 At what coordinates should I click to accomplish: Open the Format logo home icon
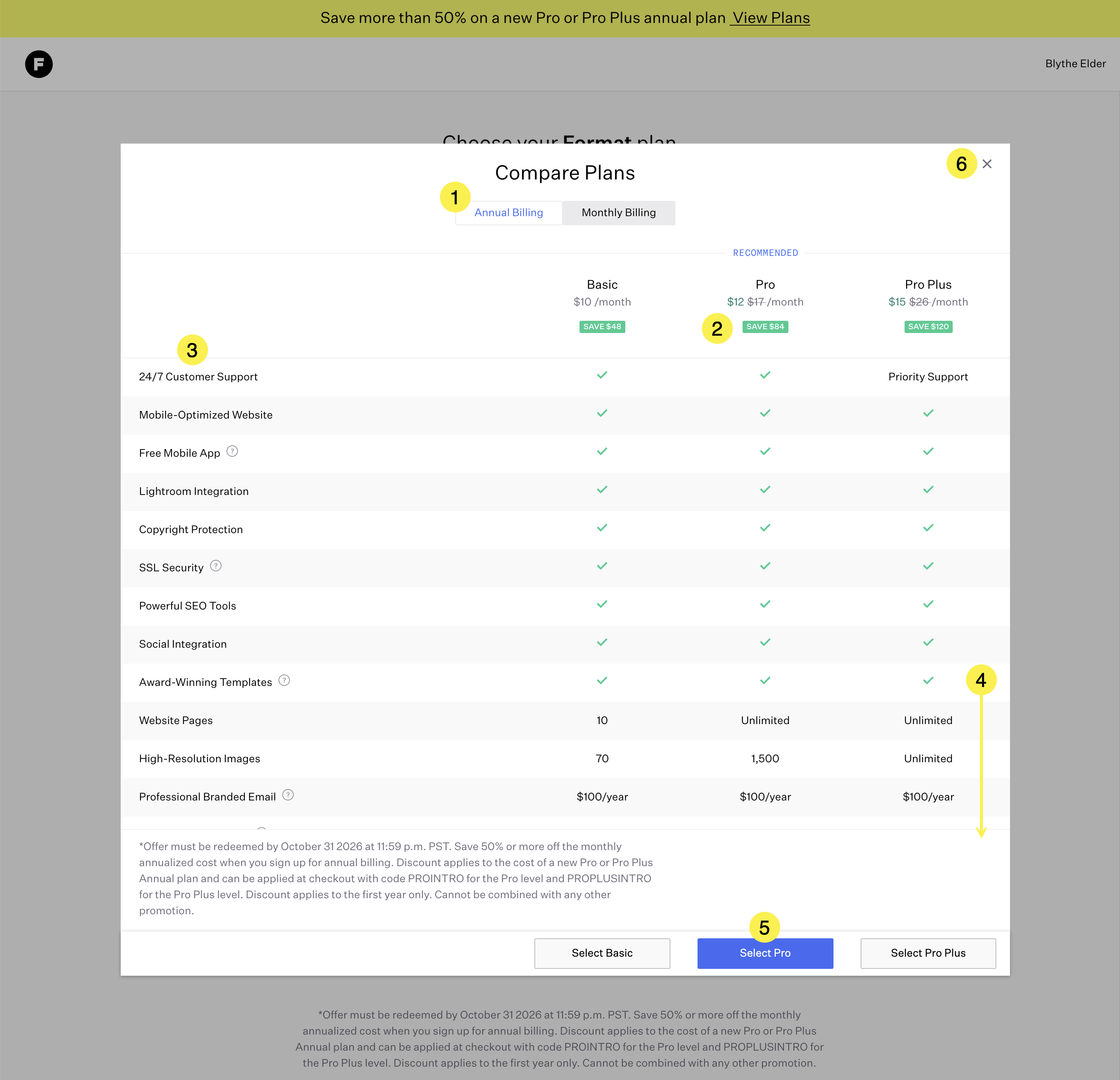39,64
